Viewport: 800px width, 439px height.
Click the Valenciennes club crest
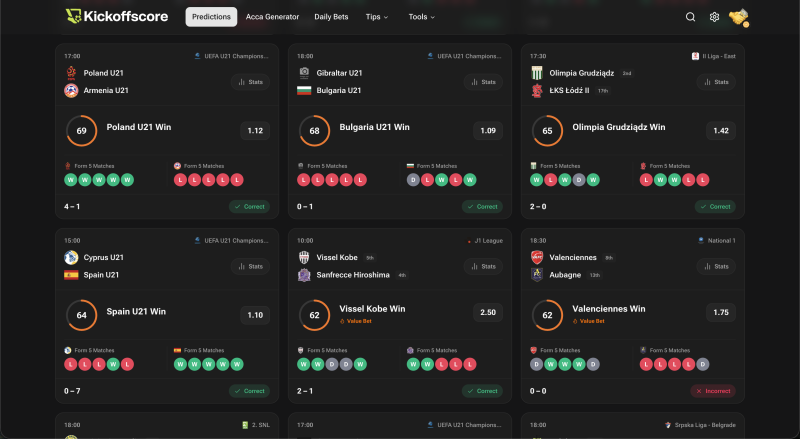[537, 257]
